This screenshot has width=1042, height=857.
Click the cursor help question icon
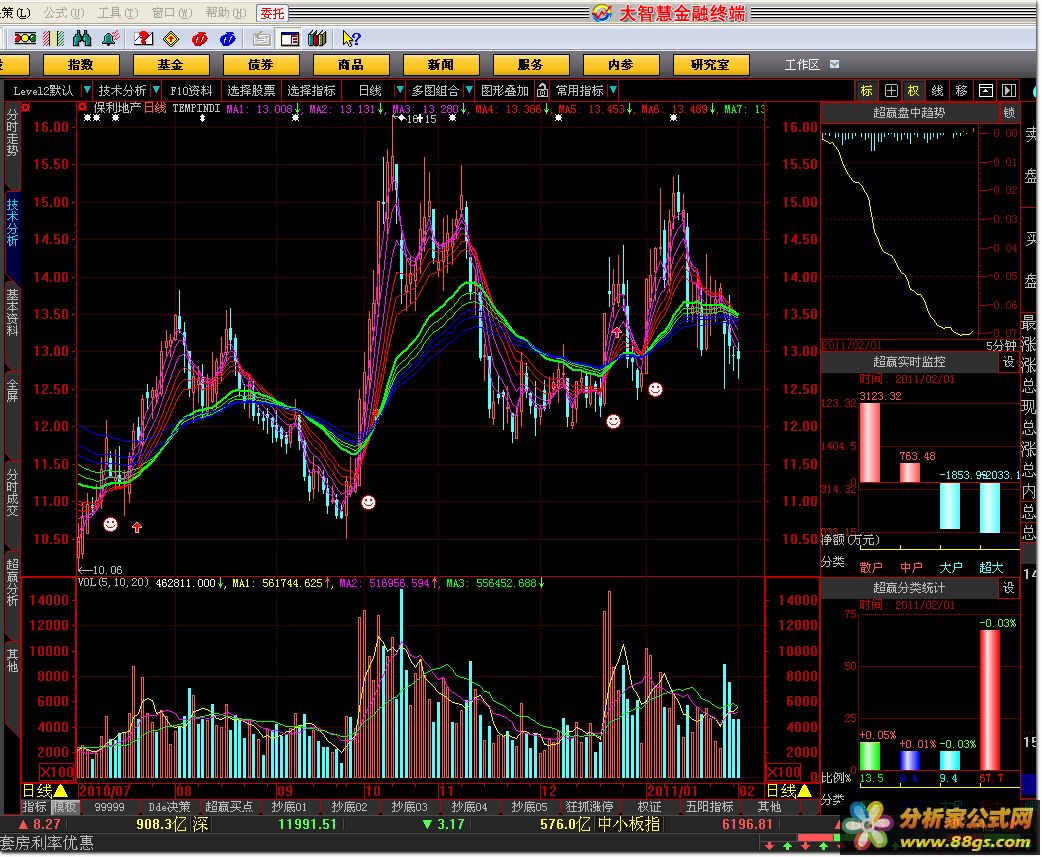click(x=351, y=39)
